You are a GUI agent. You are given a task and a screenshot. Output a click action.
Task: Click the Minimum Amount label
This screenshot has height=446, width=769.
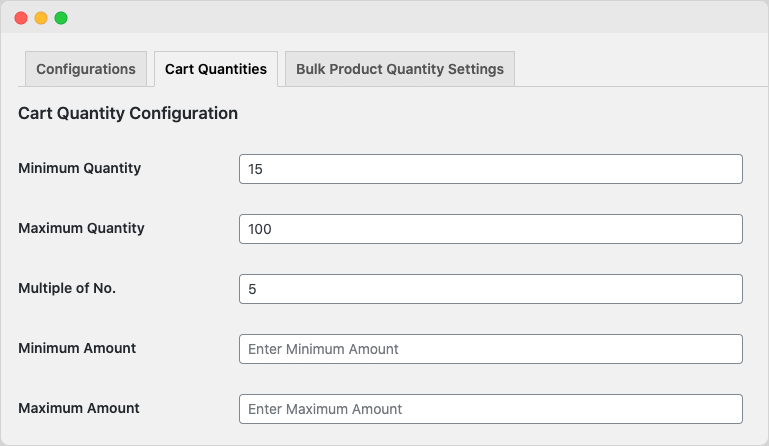(77, 348)
